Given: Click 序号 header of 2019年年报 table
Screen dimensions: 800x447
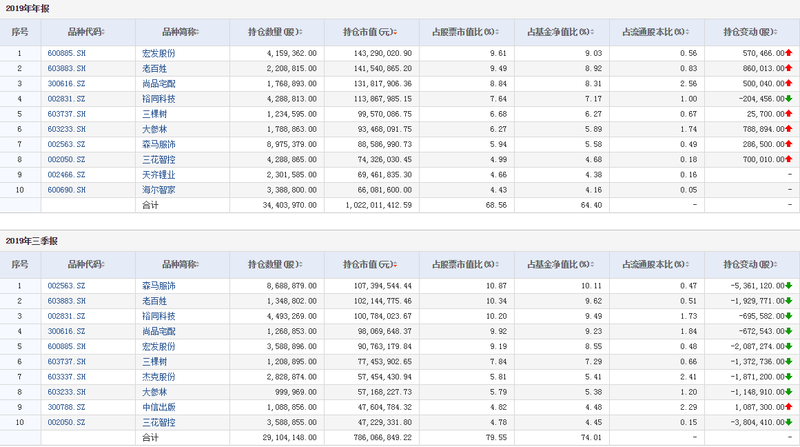Looking at the screenshot, I should pos(20,32).
